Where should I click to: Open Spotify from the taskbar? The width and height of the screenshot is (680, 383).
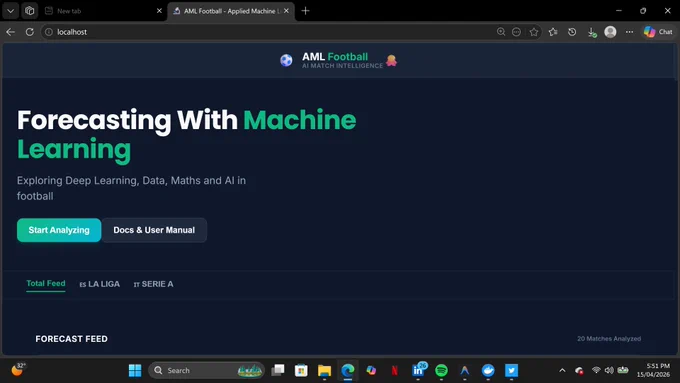[x=441, y=370]
